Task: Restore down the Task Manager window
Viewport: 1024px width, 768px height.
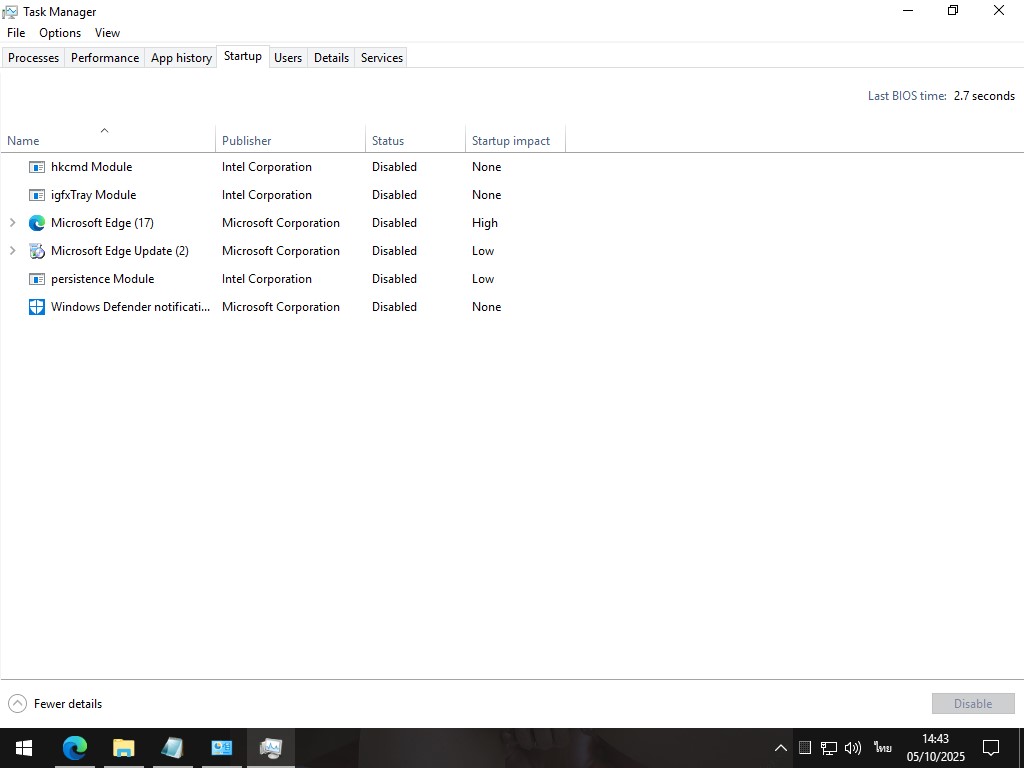Action: pos(953,10)
